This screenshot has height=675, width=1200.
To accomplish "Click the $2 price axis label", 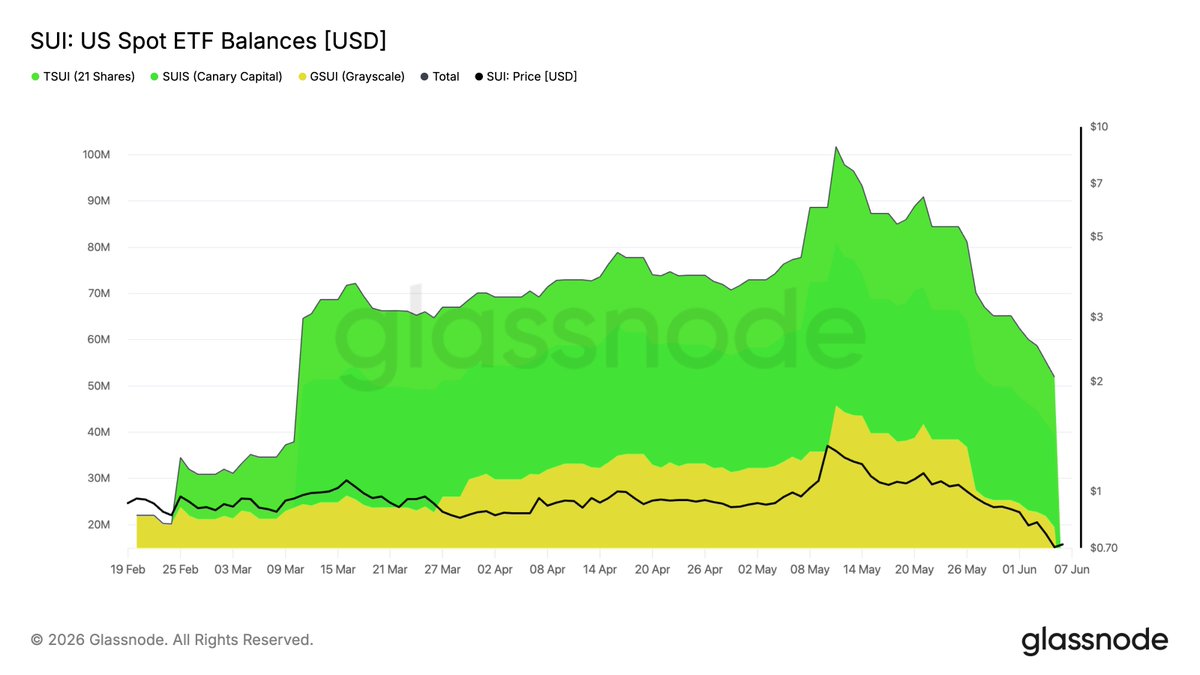I will tap(1096, 382).
